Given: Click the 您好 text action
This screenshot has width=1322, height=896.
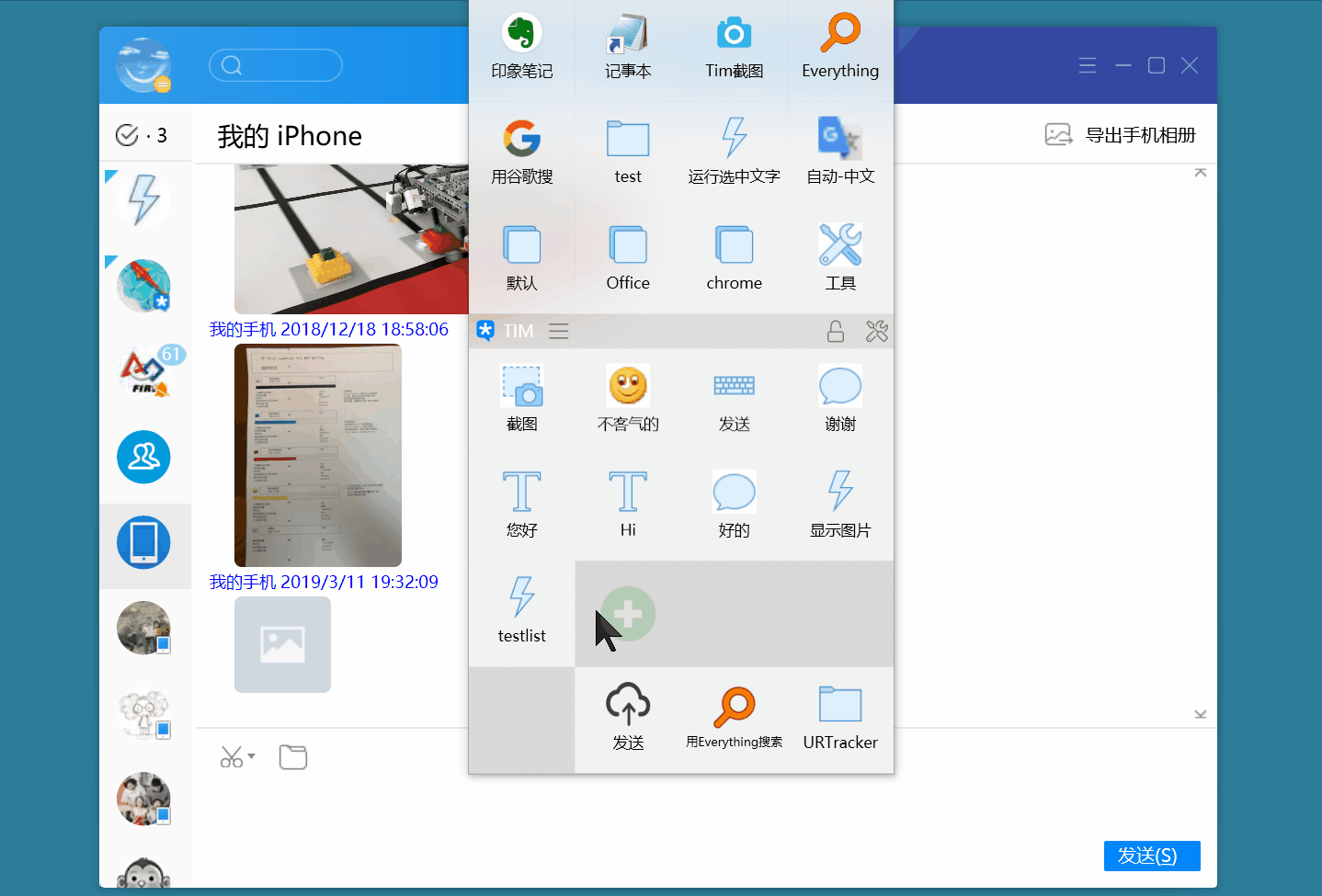Looking at the screenshot, I should coord(521,492).
